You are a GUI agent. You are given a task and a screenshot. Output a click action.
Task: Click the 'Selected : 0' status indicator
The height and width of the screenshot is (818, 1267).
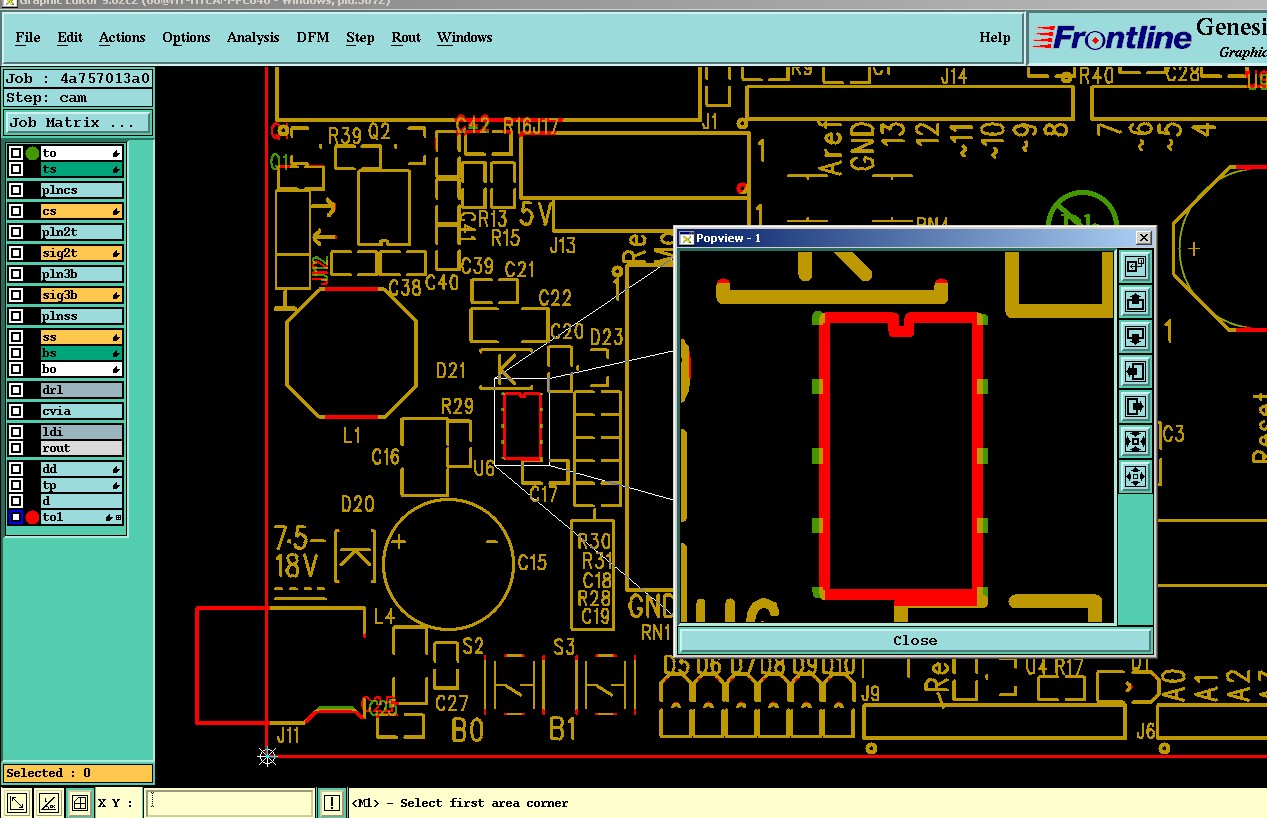78,773
